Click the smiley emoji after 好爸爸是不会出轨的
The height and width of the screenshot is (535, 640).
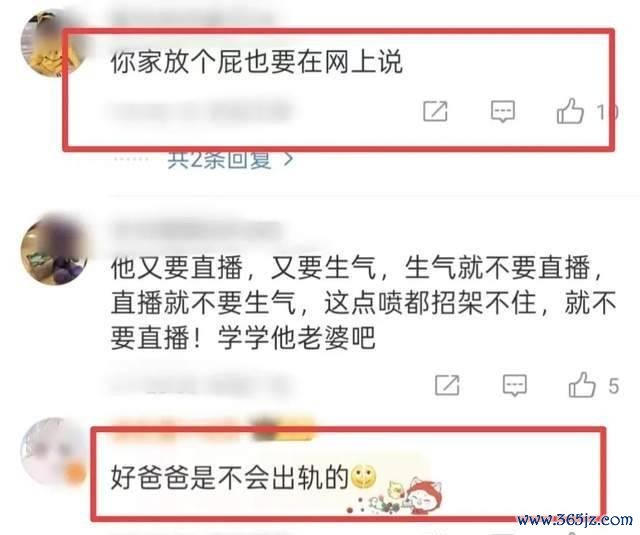363,477
